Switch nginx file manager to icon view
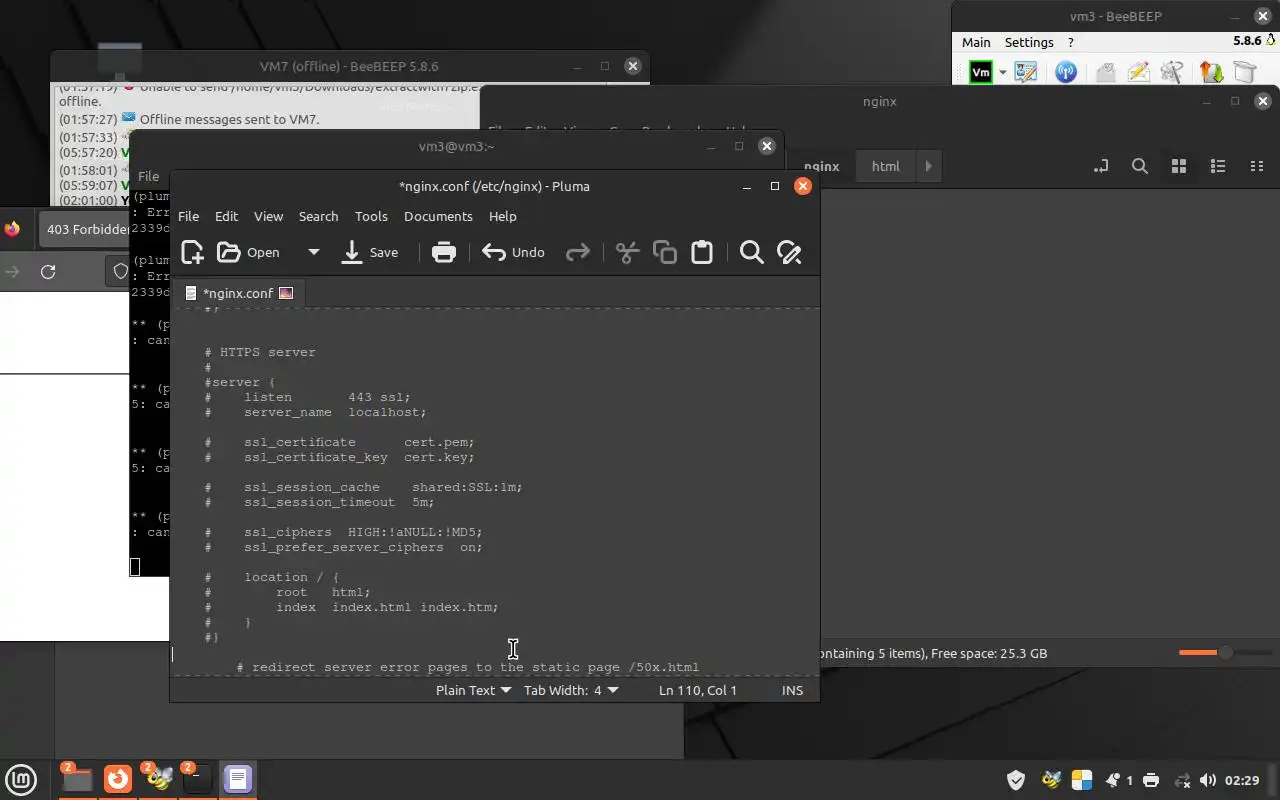This screenshot has height=800, width=1280. [x=1178, y=166]
